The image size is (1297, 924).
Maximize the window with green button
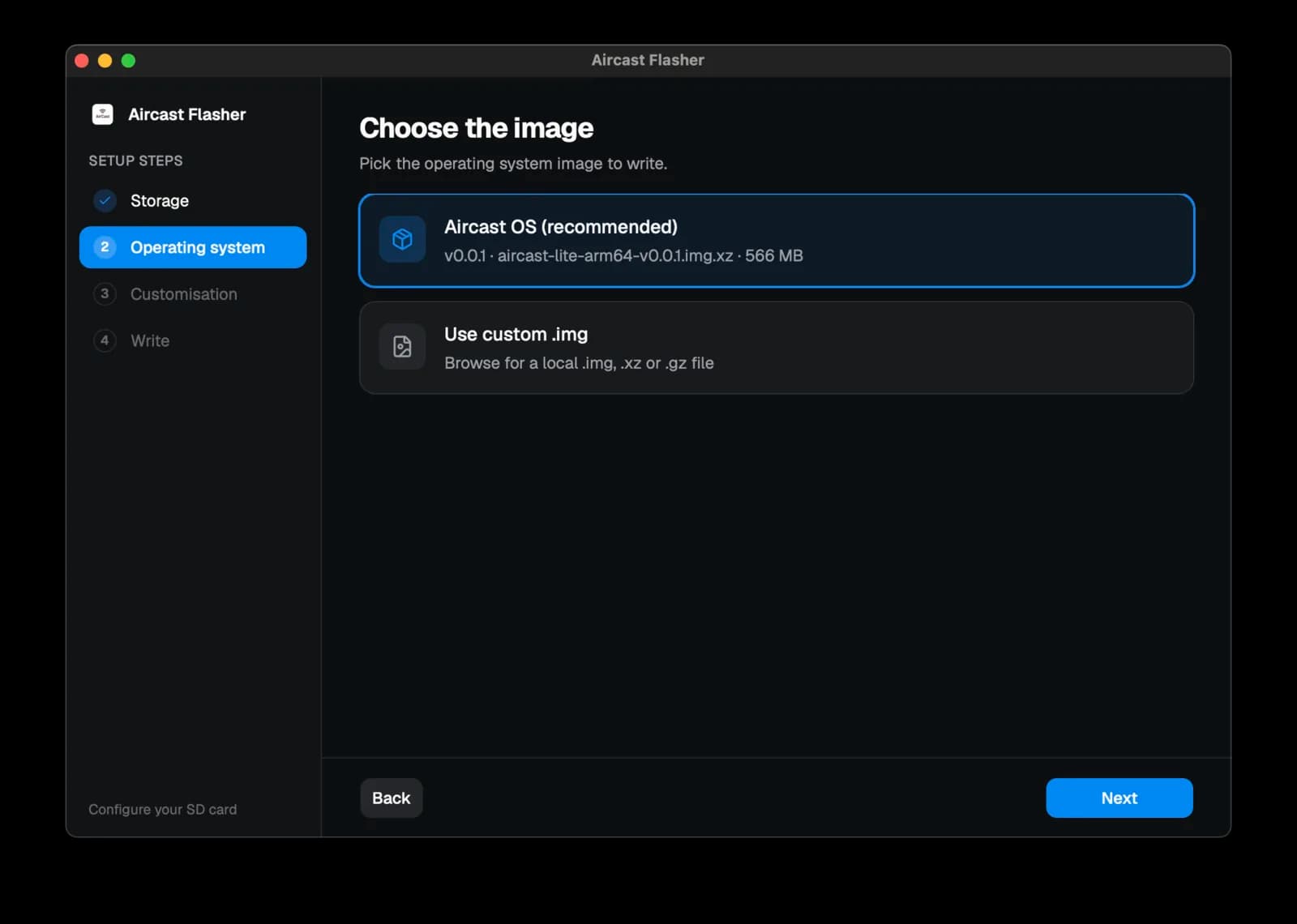[128, 61]
